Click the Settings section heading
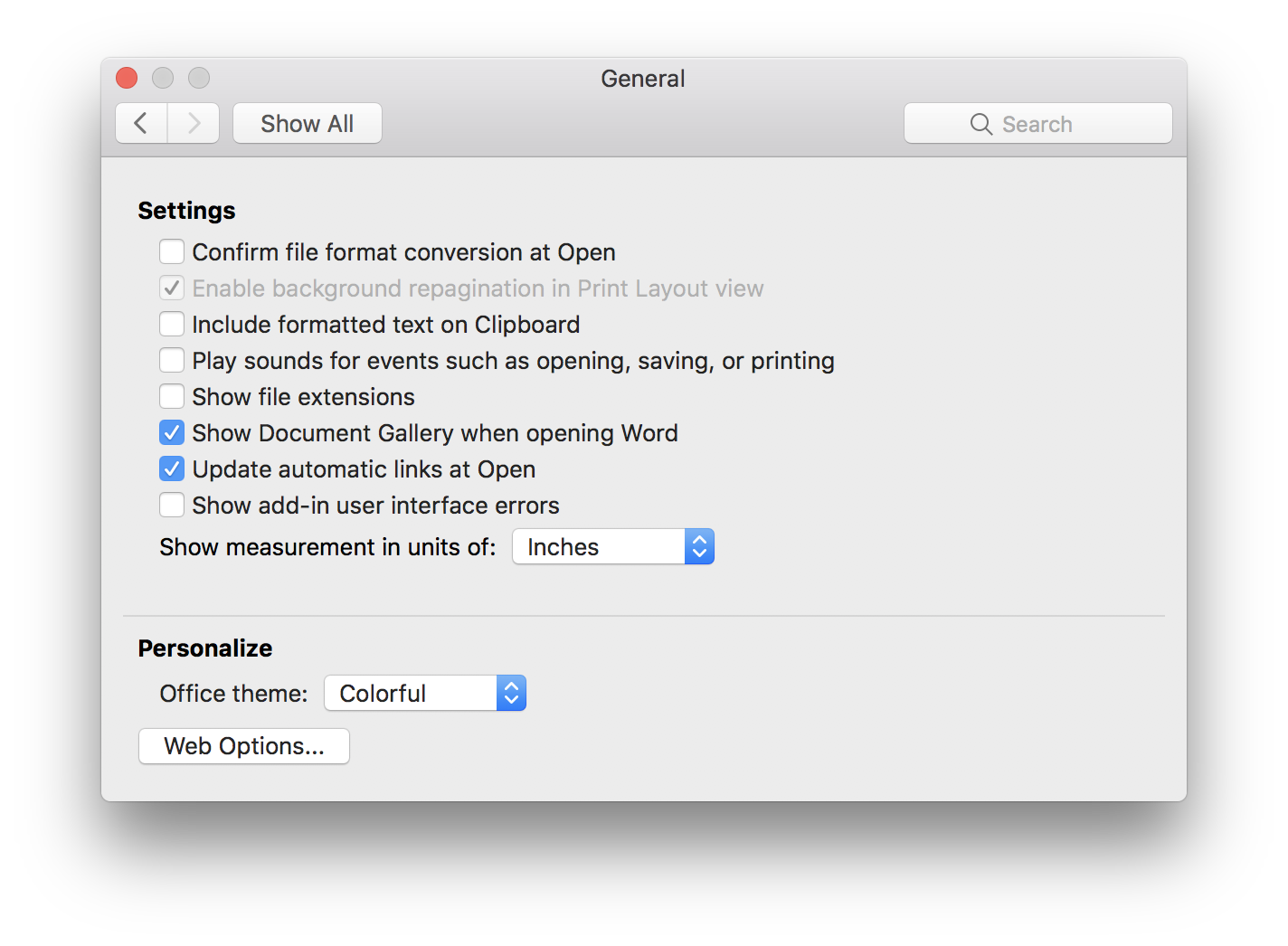The image size is (1288, 946). pyautogui.click(x=186, y=211)
